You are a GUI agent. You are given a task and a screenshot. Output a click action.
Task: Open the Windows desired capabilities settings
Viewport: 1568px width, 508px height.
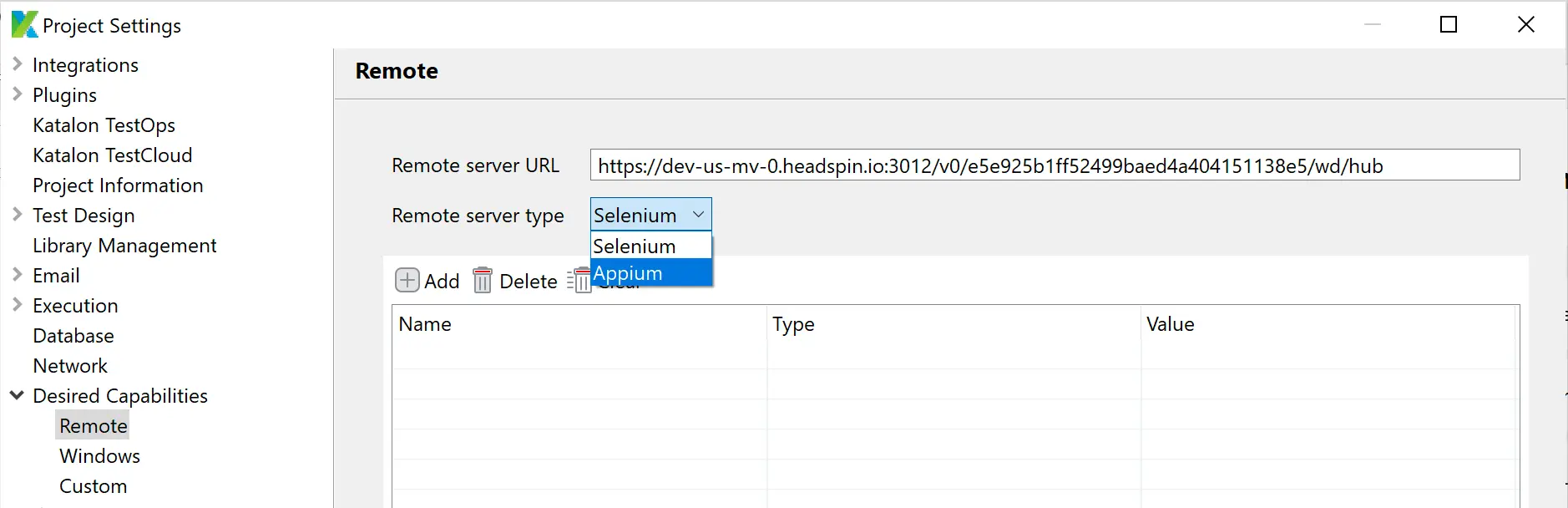[x=99, y=455]
